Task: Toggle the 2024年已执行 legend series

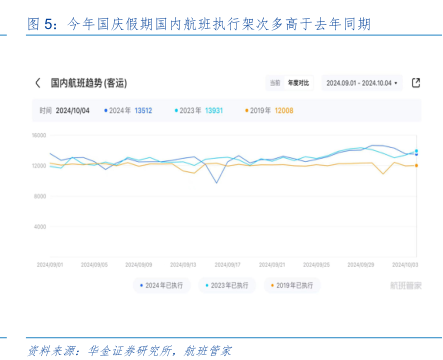Action: pyautogui.click(x=162, y=285)
